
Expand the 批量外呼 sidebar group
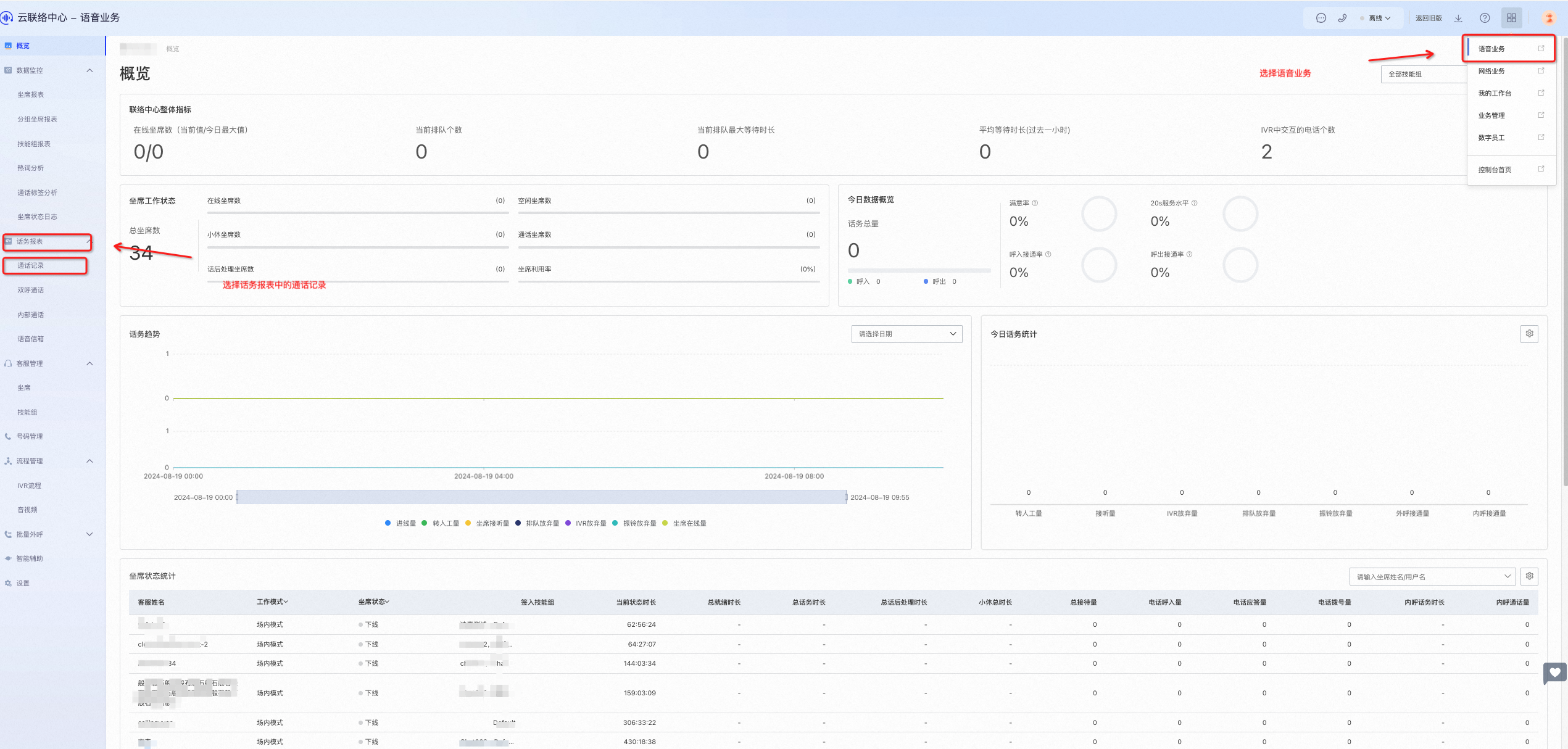(x=89, y=534)
